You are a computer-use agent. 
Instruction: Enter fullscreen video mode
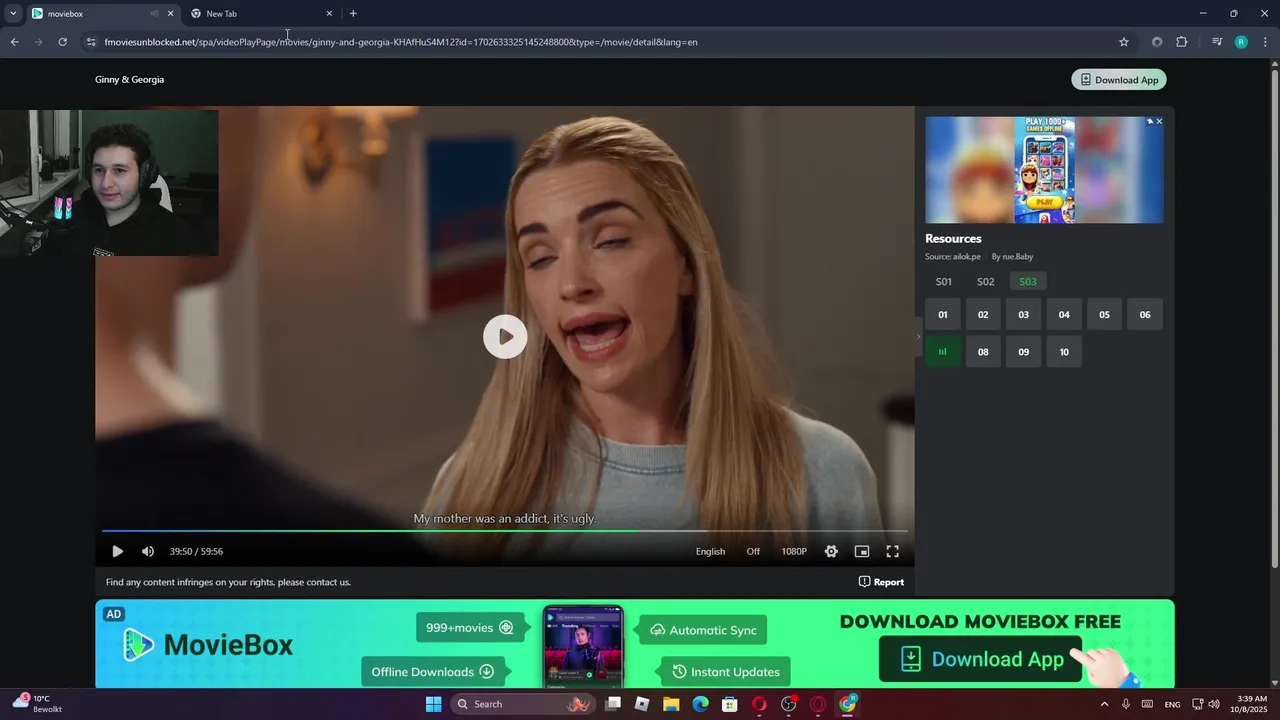click(893, 551)
